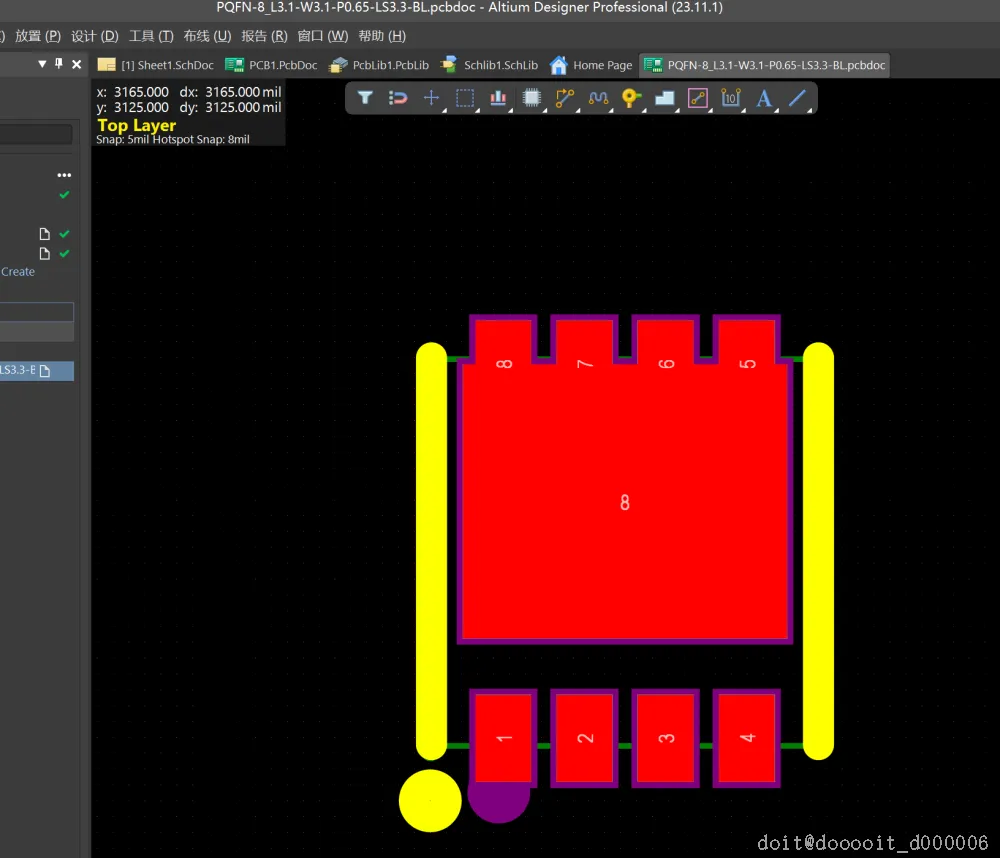
Task: Select pad 3 on the footprint
Action: (666, 738)
